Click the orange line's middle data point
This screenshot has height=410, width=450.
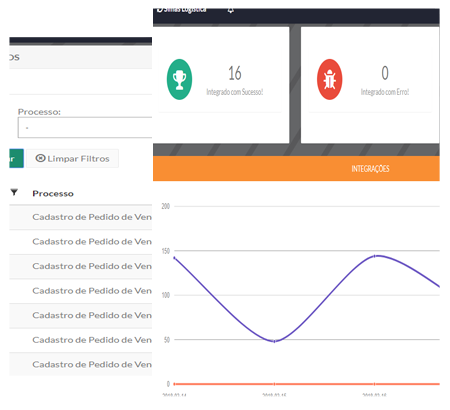274,384
